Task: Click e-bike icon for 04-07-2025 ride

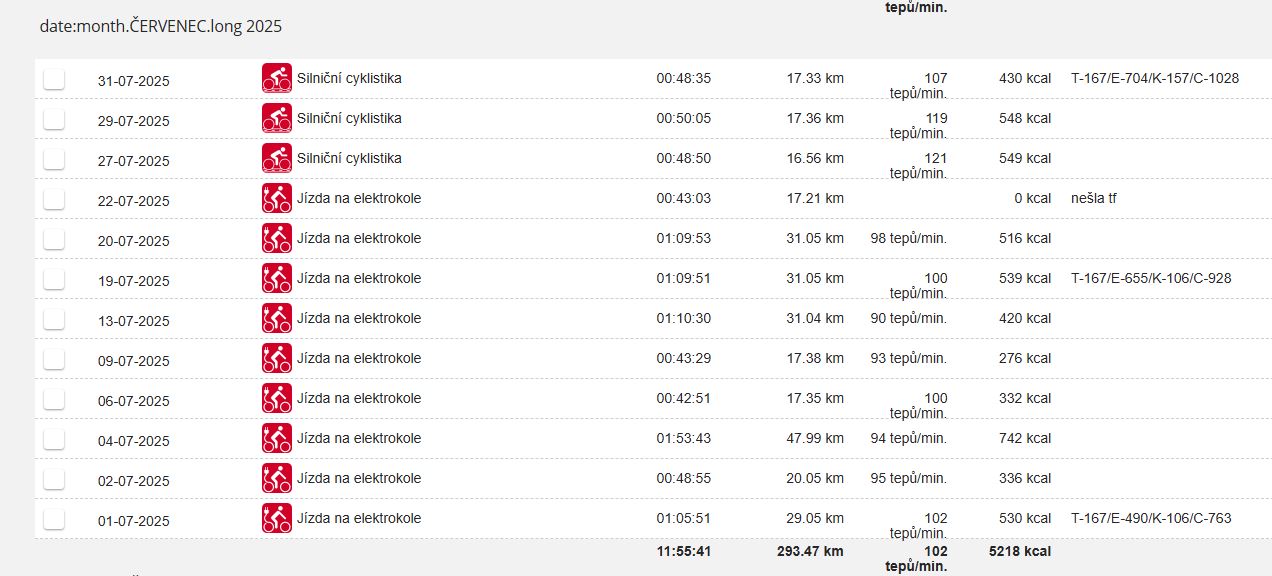Action: tap(277, 438)
